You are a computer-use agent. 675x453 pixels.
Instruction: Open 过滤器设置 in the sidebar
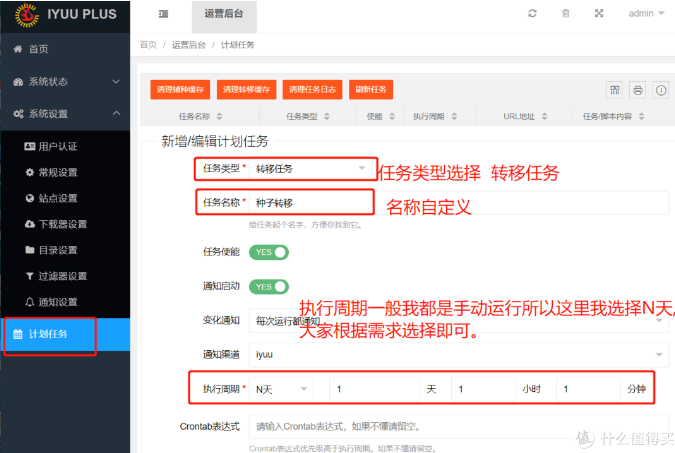pos(65,276)
